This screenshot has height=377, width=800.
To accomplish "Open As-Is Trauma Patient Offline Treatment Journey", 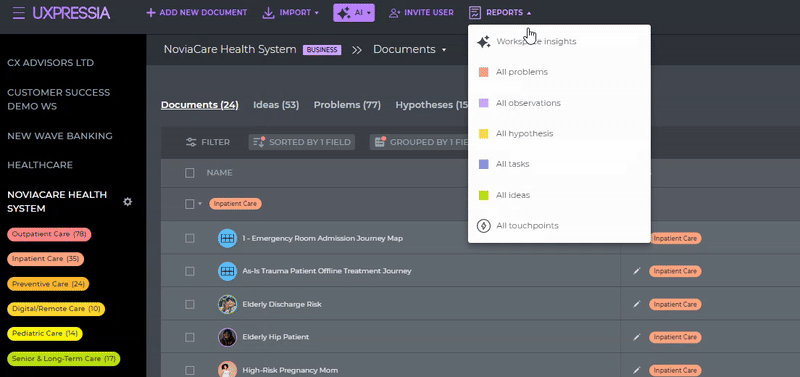I will tap(327, 271).
